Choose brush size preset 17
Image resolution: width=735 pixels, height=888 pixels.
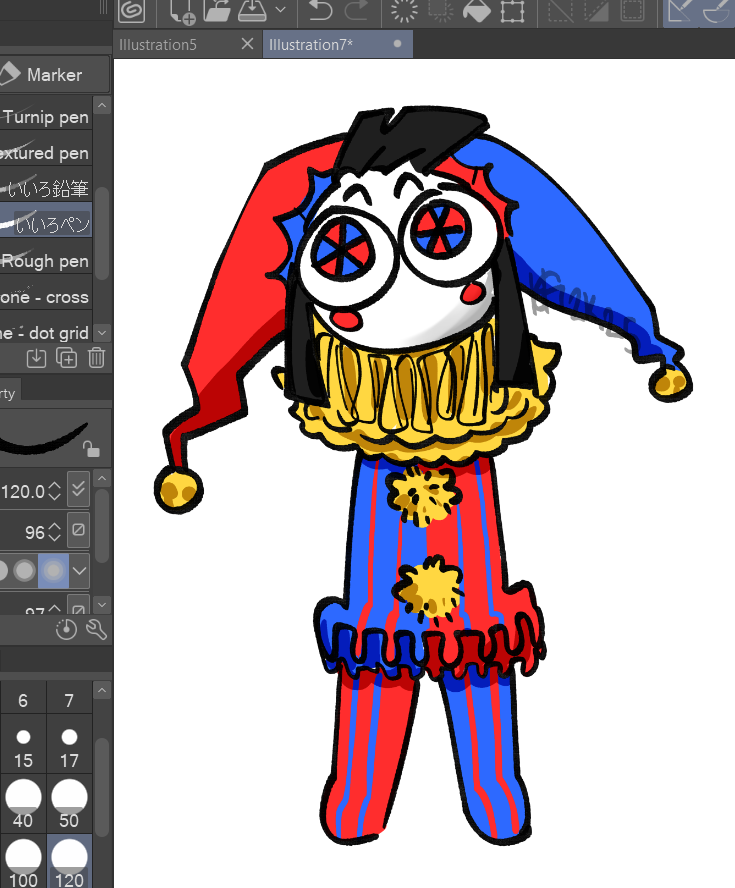click(69, 746)
